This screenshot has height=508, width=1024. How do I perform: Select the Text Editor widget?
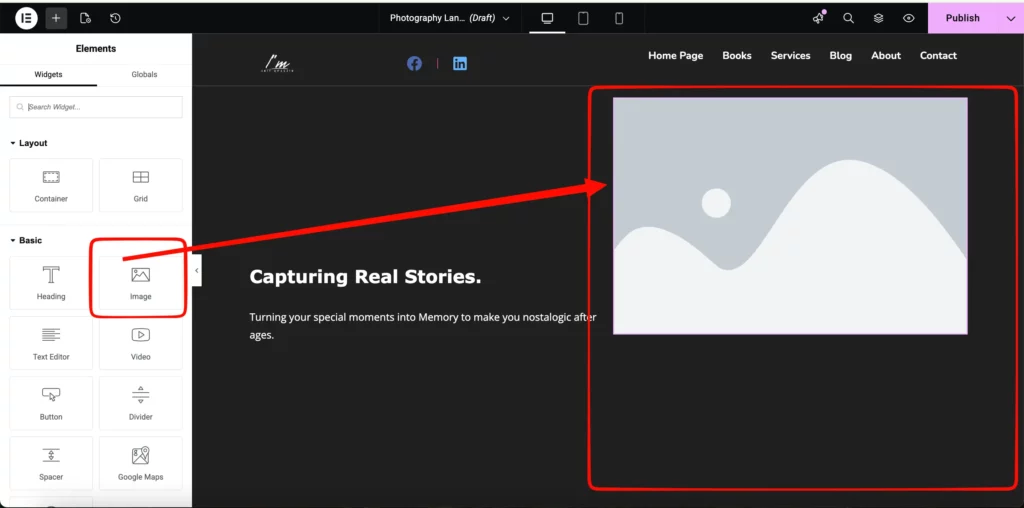(51, 343)
